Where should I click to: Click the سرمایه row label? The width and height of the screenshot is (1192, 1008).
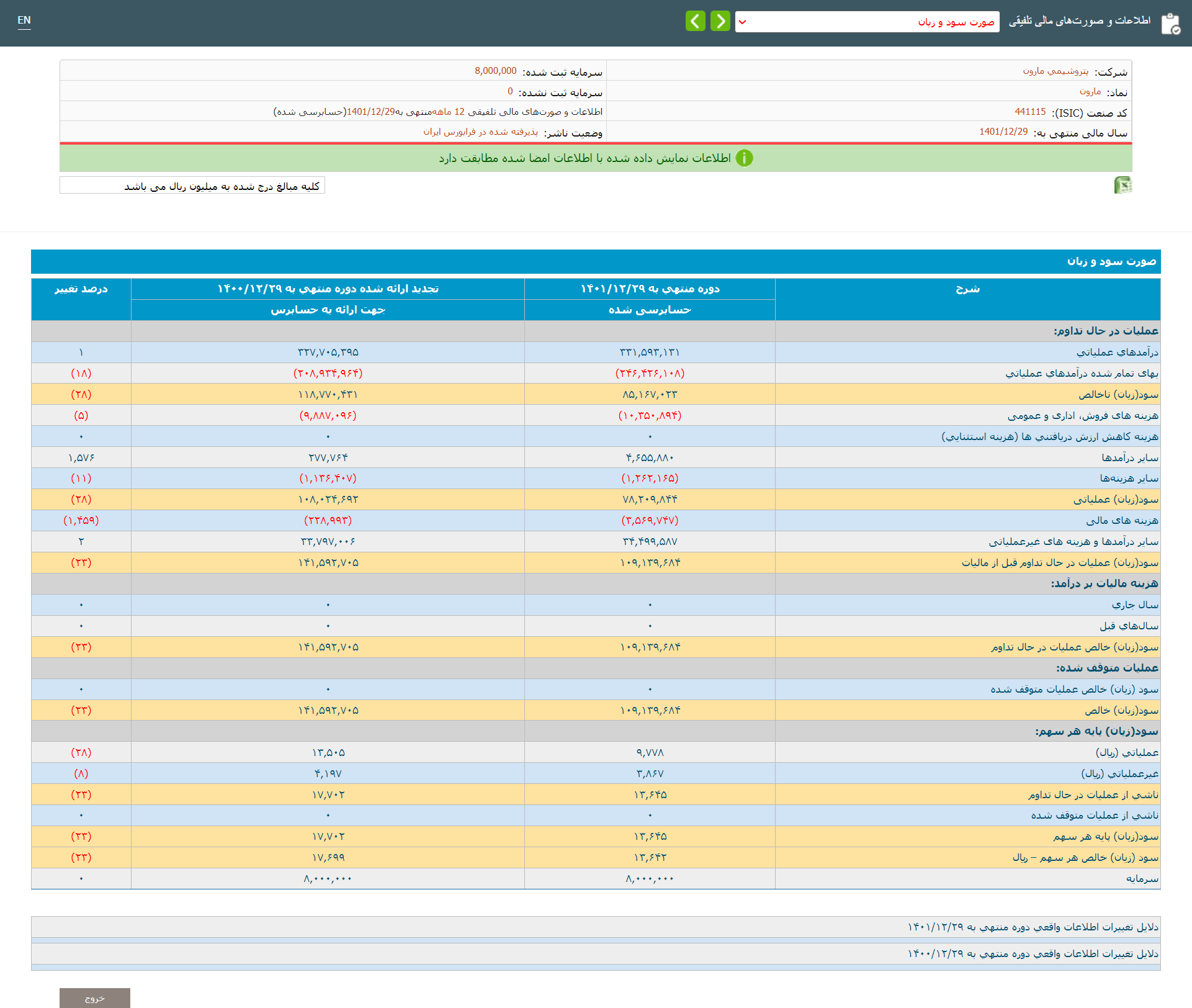[x=1142, y=878]
